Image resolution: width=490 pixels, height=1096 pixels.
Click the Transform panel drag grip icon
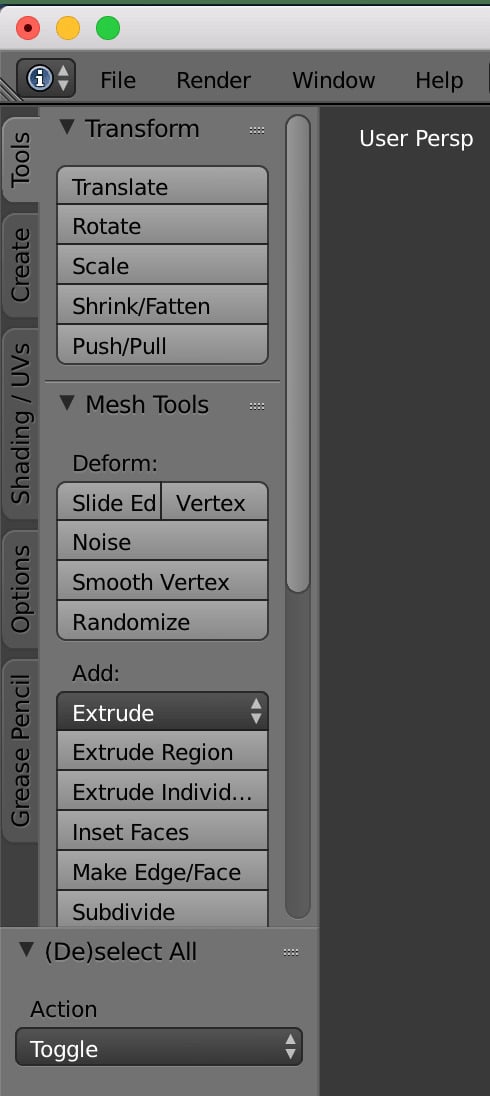click(x=257, y=130)
